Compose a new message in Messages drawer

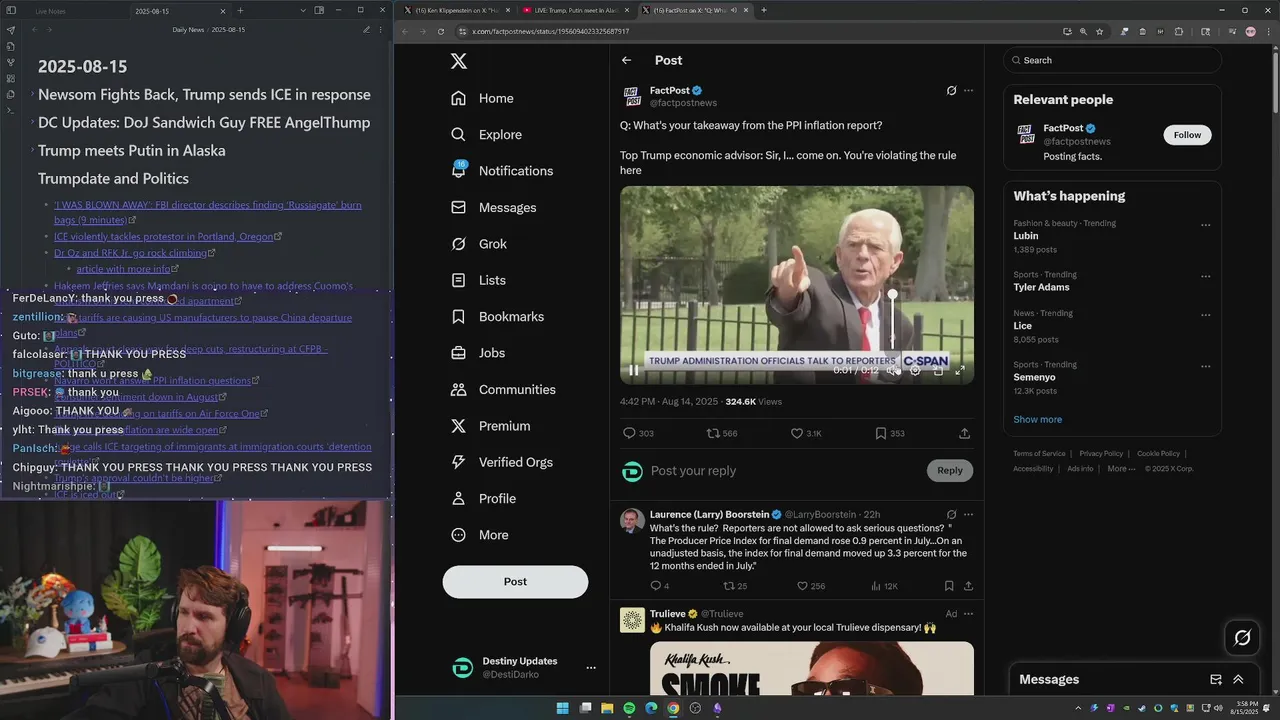[x=1216, y=680]
